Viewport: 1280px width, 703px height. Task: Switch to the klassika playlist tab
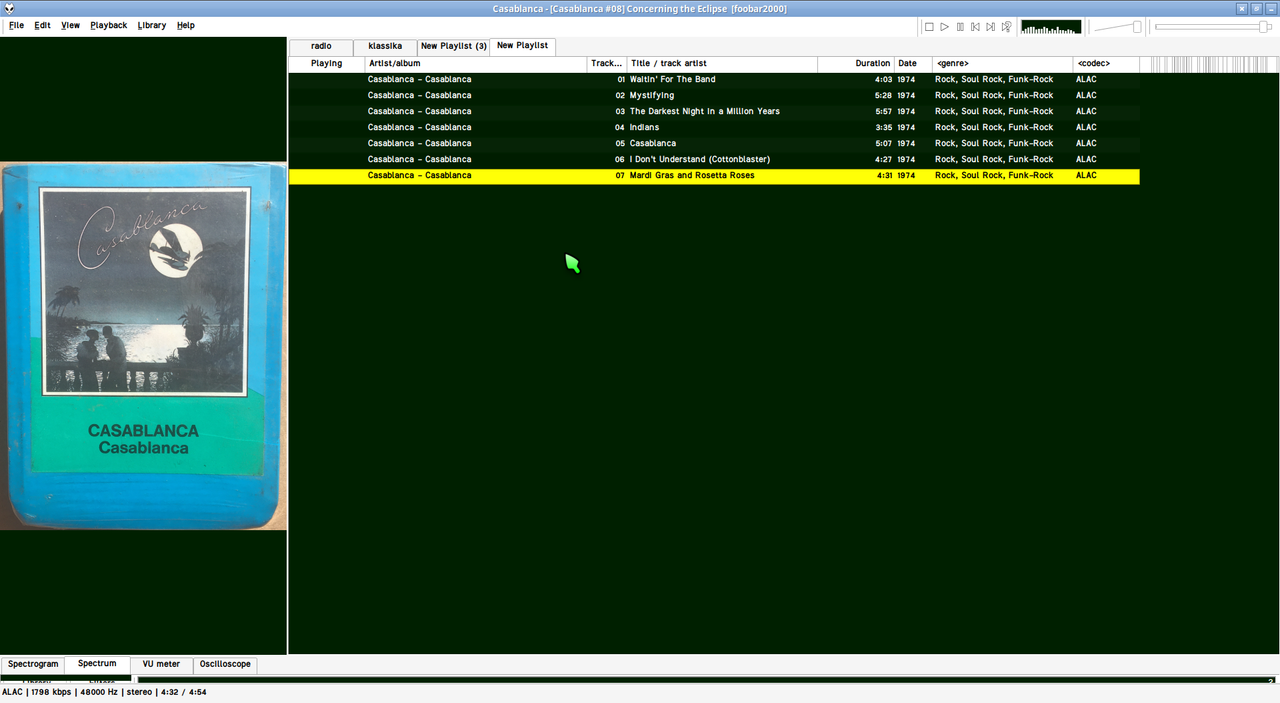(385, 46)
